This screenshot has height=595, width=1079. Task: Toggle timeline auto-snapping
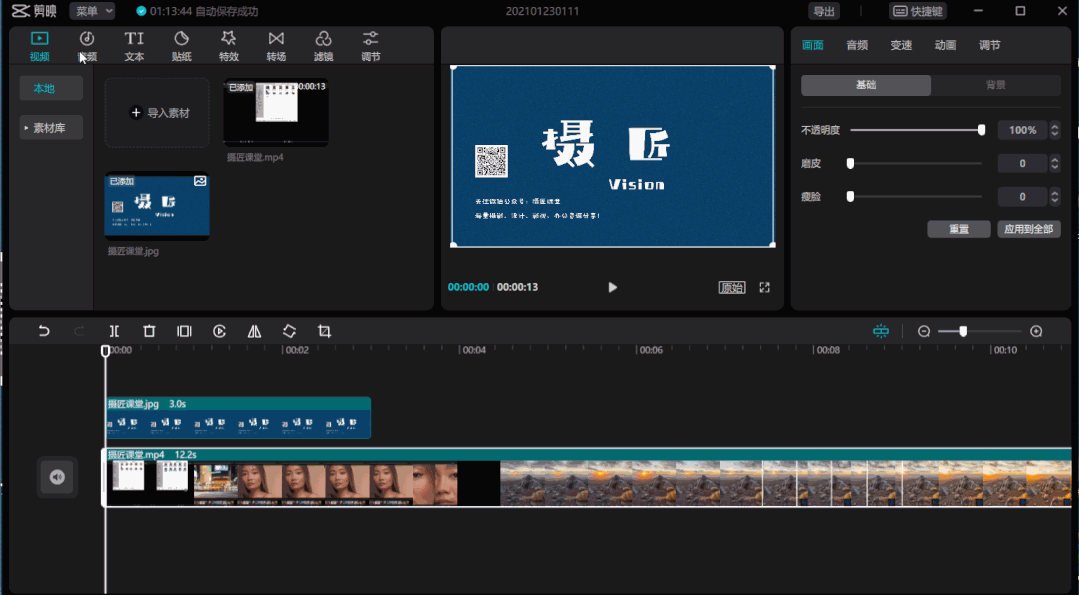coord(881,331)
